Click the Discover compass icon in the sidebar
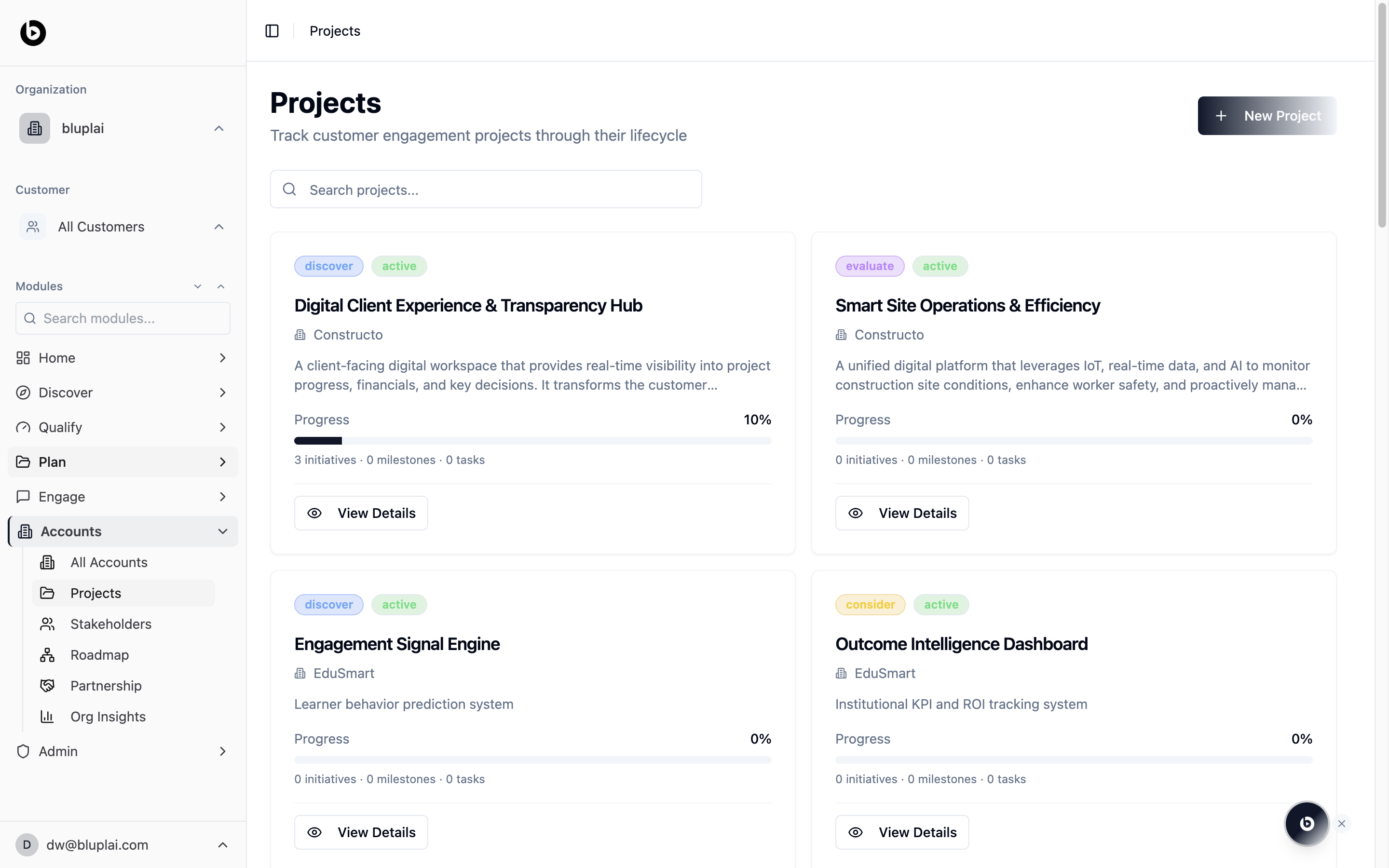 23,393
